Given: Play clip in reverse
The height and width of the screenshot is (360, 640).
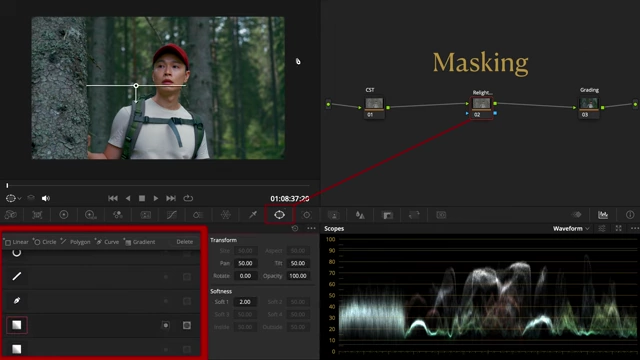Looking at the screenshot, I should pyautogui.click(x=128, y=198).
